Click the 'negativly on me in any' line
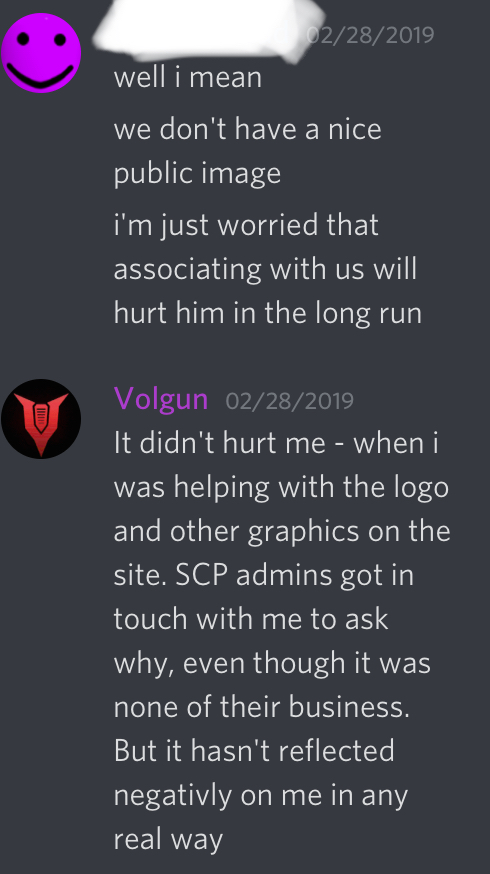Viewport: 490px width, 874px height. click(261, 795)
